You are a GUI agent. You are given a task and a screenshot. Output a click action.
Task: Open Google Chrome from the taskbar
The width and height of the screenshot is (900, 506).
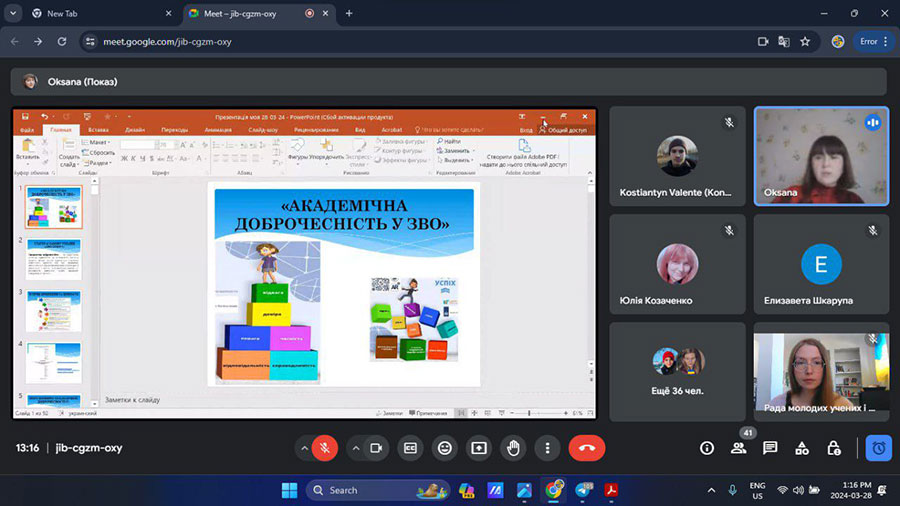point(553,491)
